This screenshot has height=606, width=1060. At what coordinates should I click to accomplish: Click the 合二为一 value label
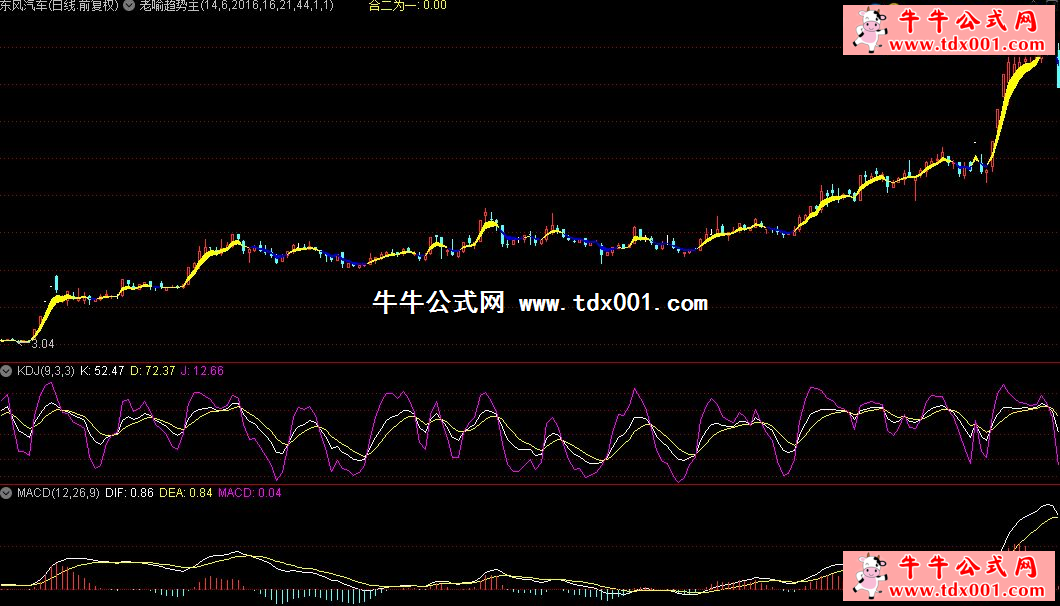coord(407,6)
